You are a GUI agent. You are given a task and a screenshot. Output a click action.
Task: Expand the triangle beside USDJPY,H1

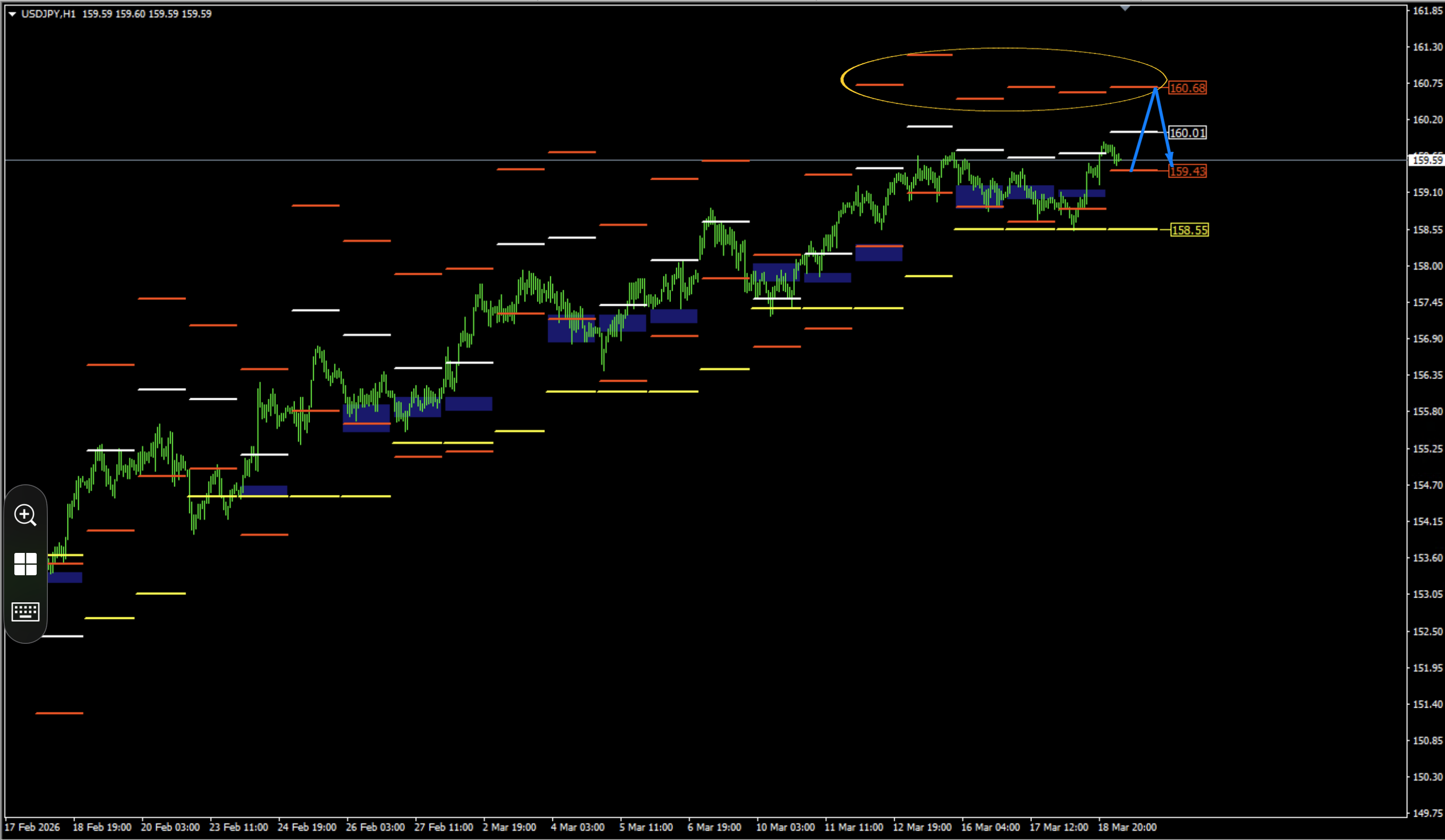[x=12, y=14]
